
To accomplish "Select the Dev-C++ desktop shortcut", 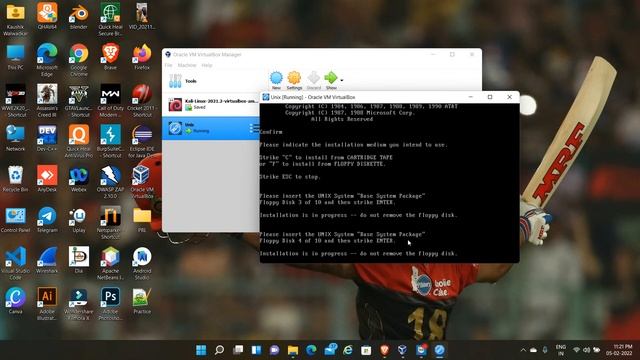I will pyautogui.click(x=47, y=138).
